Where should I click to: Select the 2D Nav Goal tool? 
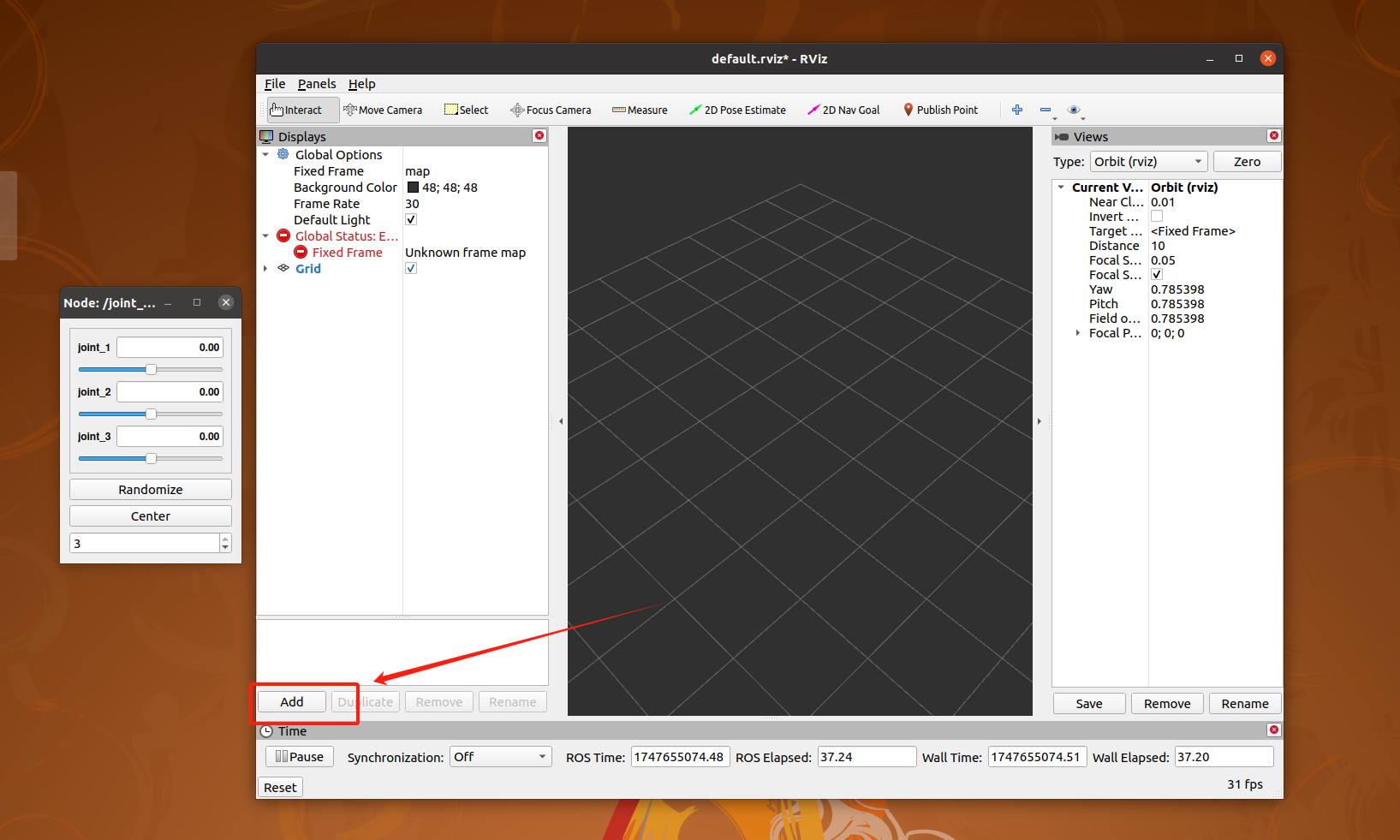point(843,110)
